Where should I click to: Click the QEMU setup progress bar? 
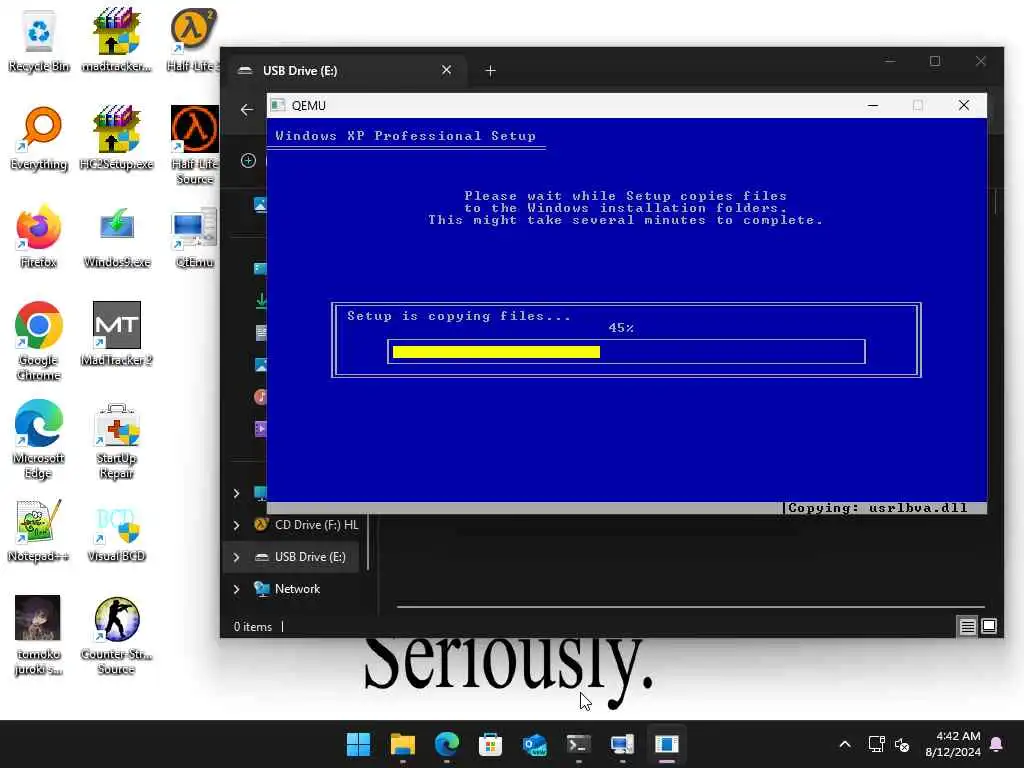pyautogui.click(x=626, y=352)
